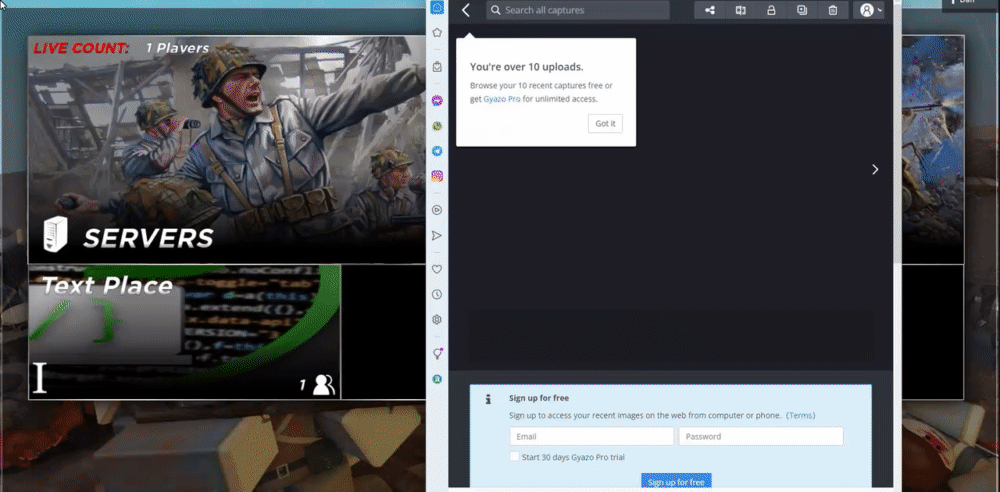Click the Gyazo page vertical scrollbar

pyautogui.click(x=897, y=134)
